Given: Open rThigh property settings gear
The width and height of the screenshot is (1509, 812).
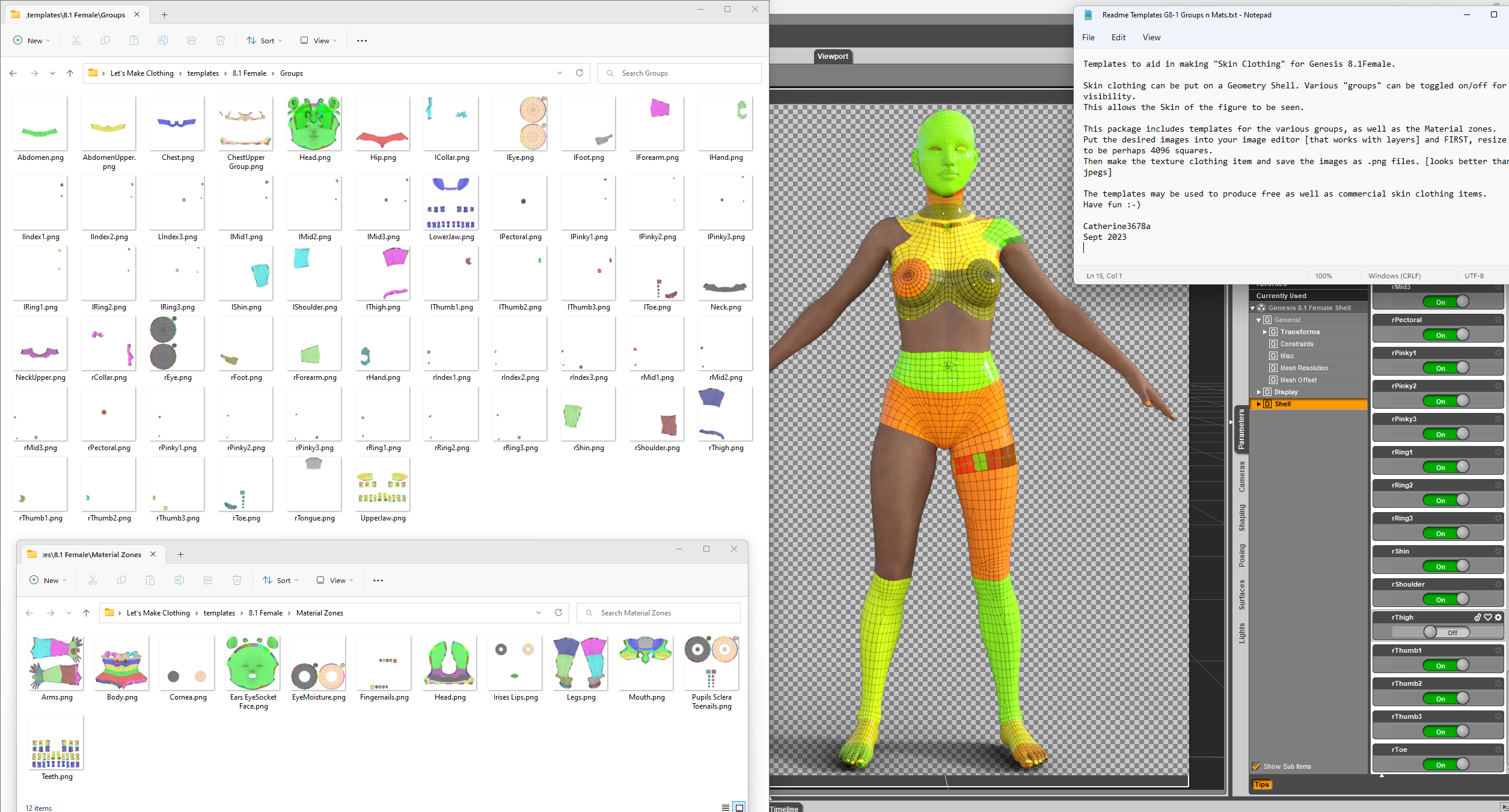Looking at the screenshot, I should pyautogui.click(x=1498, y=617).
